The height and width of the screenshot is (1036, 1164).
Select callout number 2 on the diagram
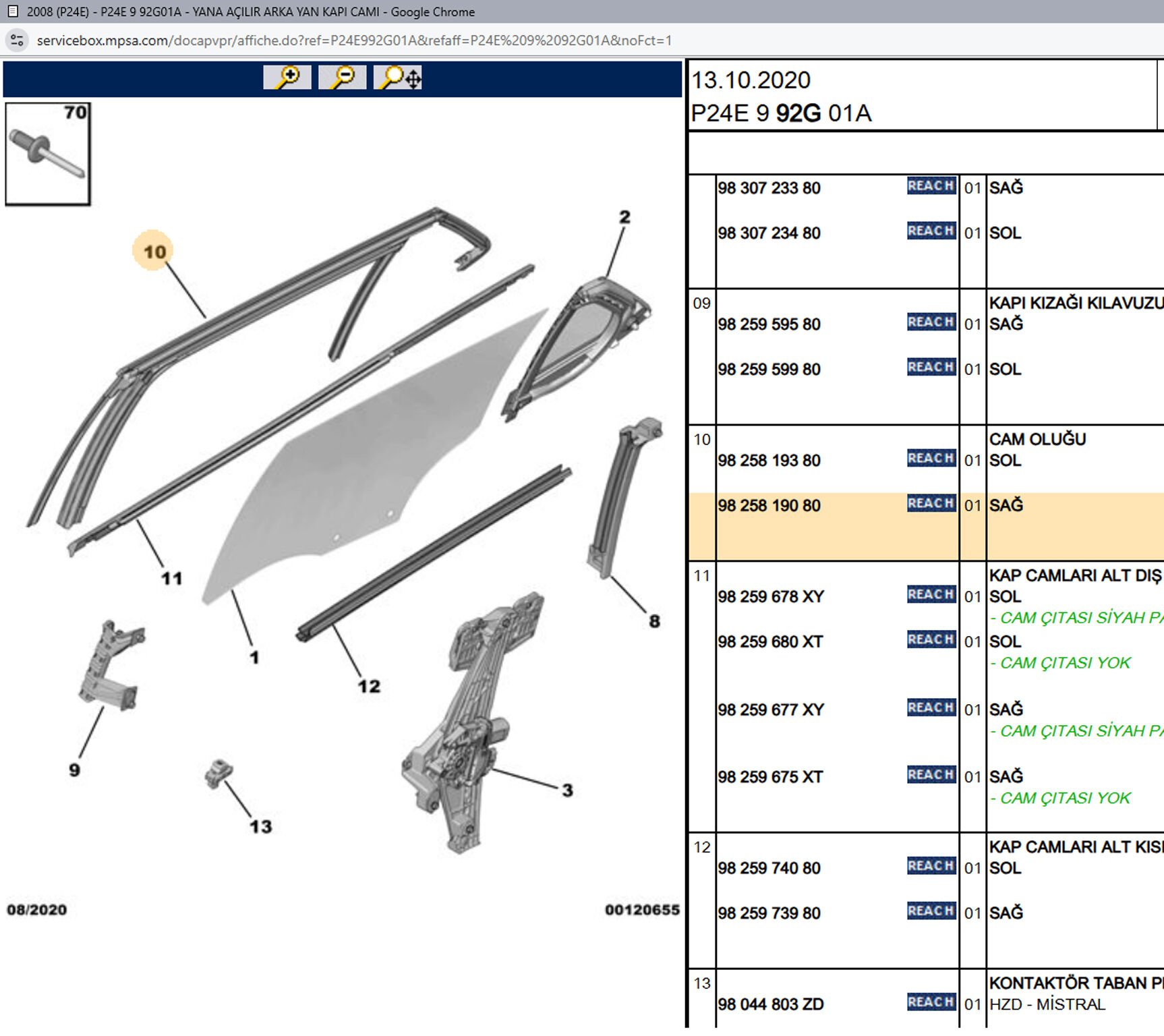(624, 217)
